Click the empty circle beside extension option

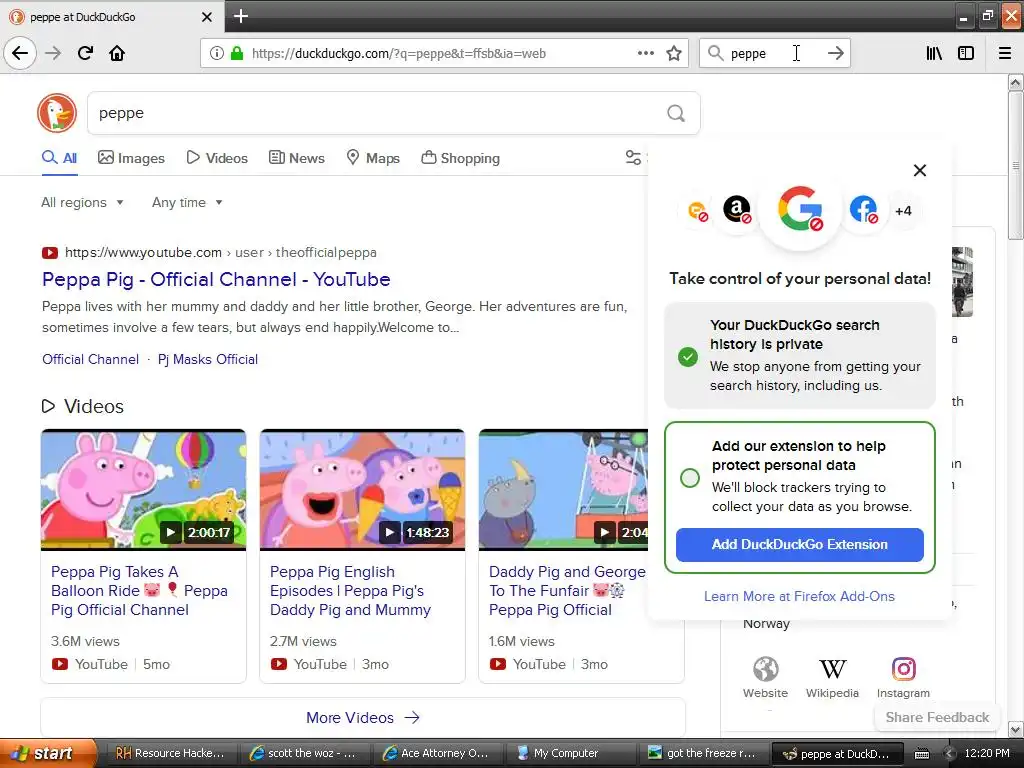coord(690,478)
